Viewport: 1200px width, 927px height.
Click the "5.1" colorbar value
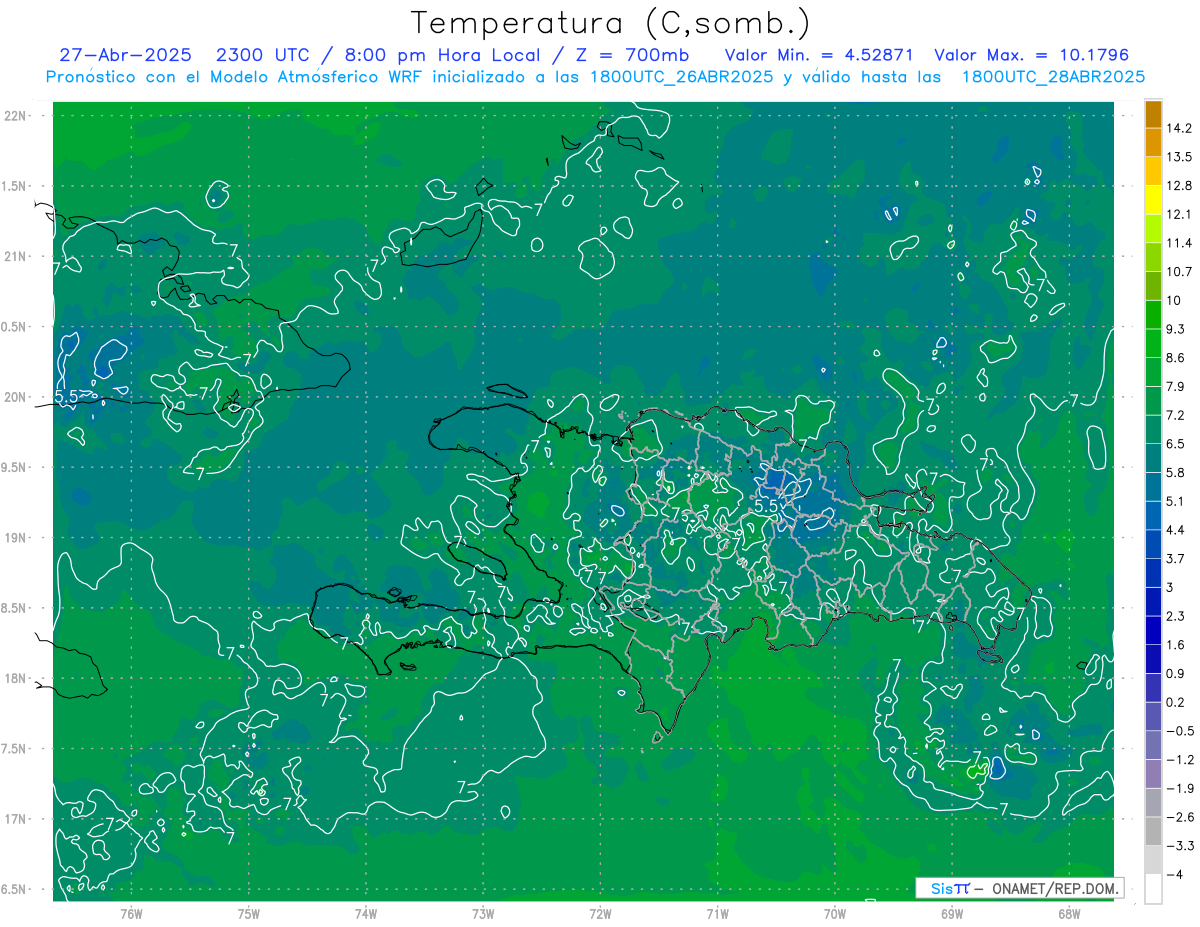(x=1176, y=501)
